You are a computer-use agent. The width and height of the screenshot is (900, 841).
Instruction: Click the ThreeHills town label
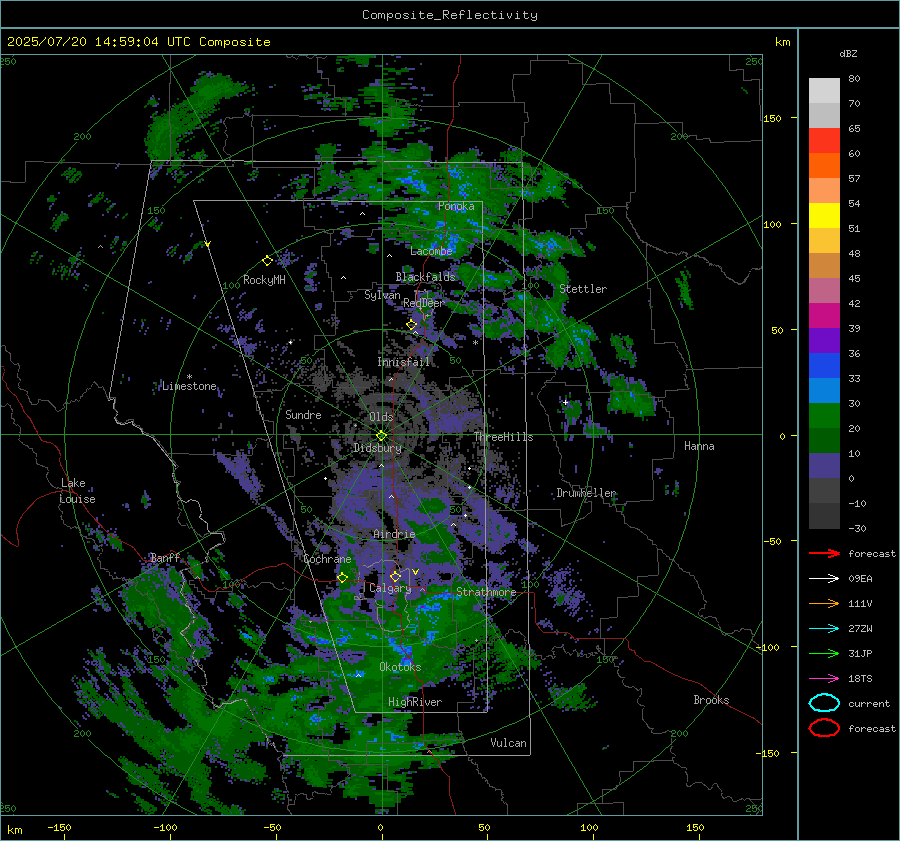[503, 437]
